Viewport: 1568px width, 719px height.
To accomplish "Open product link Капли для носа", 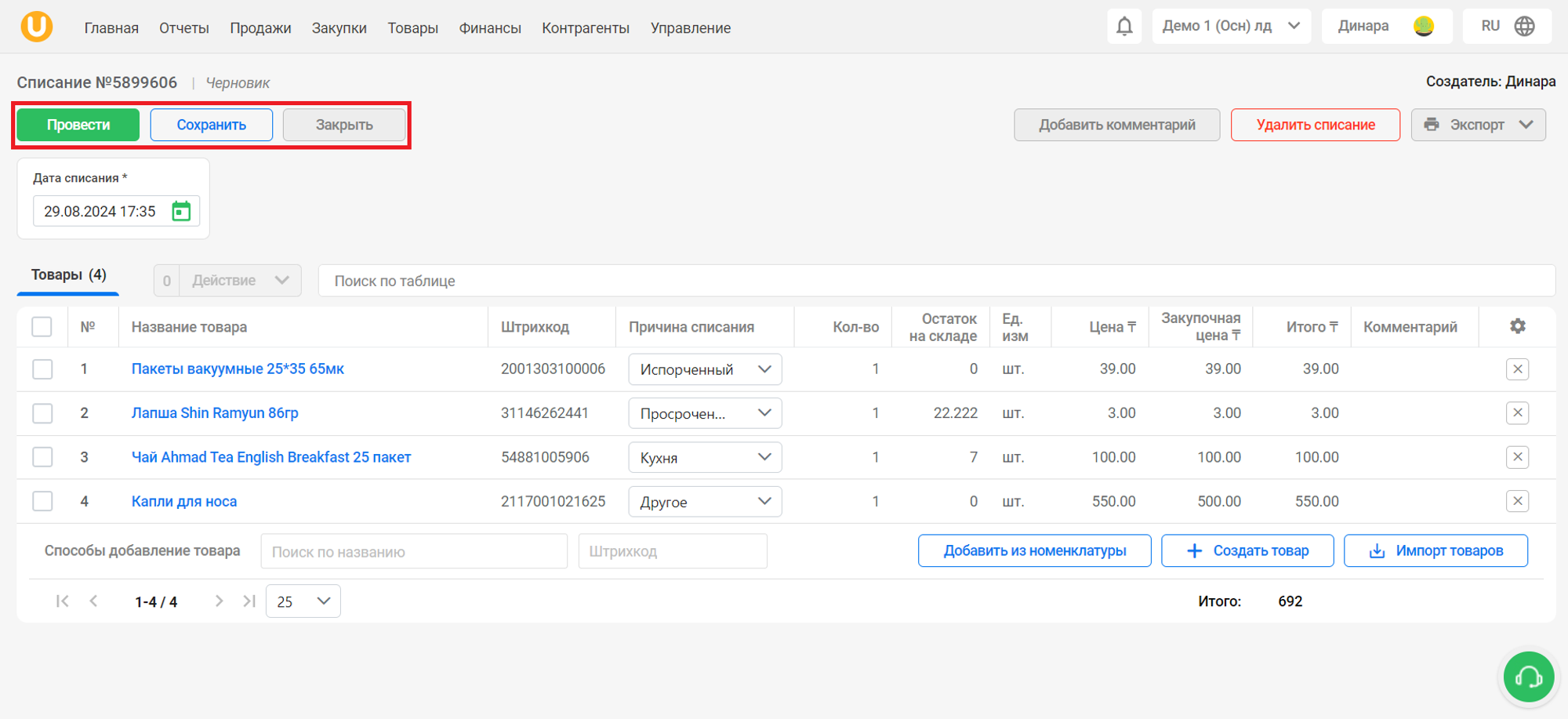I will (184, 501).
